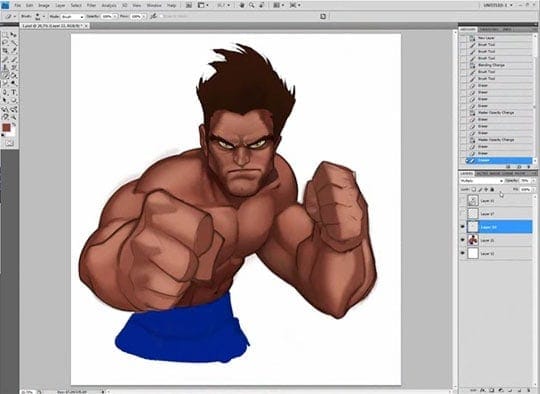Hide the bottom white-thumbnail layer
The image size is (540, 394).
pos(463,253)
